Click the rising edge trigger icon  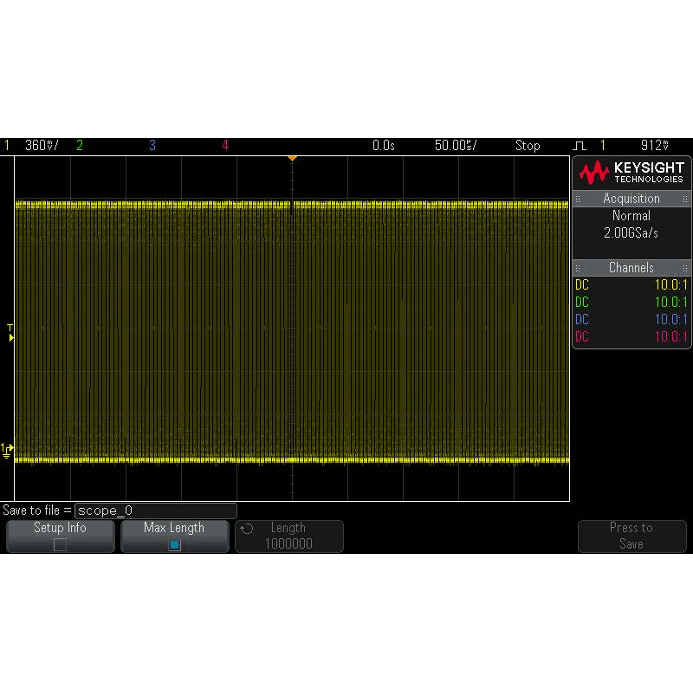[x=580, y=146]
